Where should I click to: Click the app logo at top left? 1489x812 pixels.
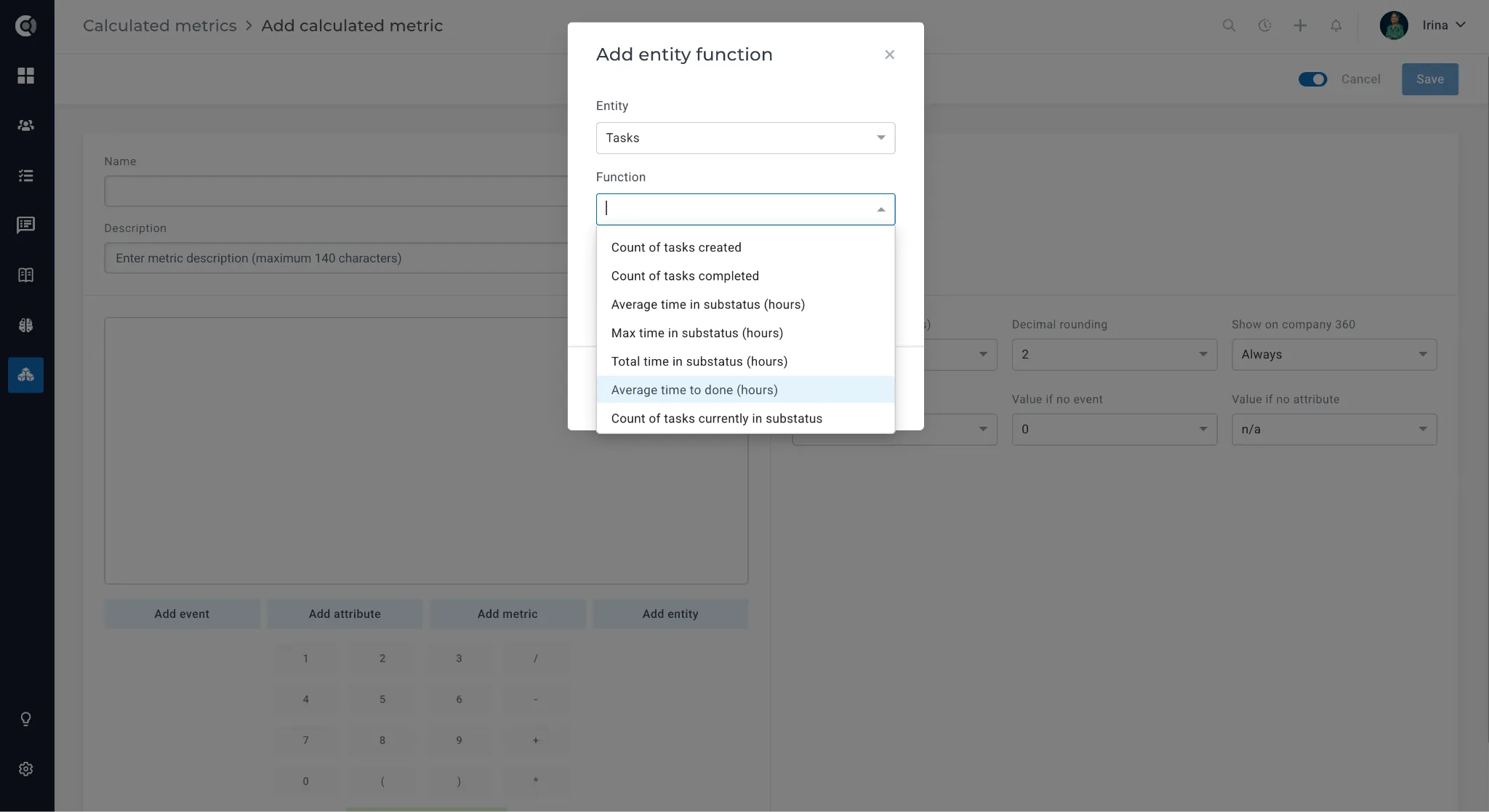tap(26, 25)
